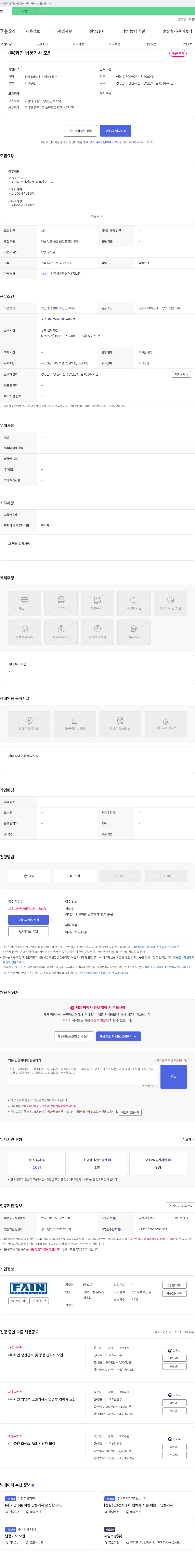Expand 모집요강 with 더보기
The width and height of the screenshot is (195, 1568).
(97, 216)
